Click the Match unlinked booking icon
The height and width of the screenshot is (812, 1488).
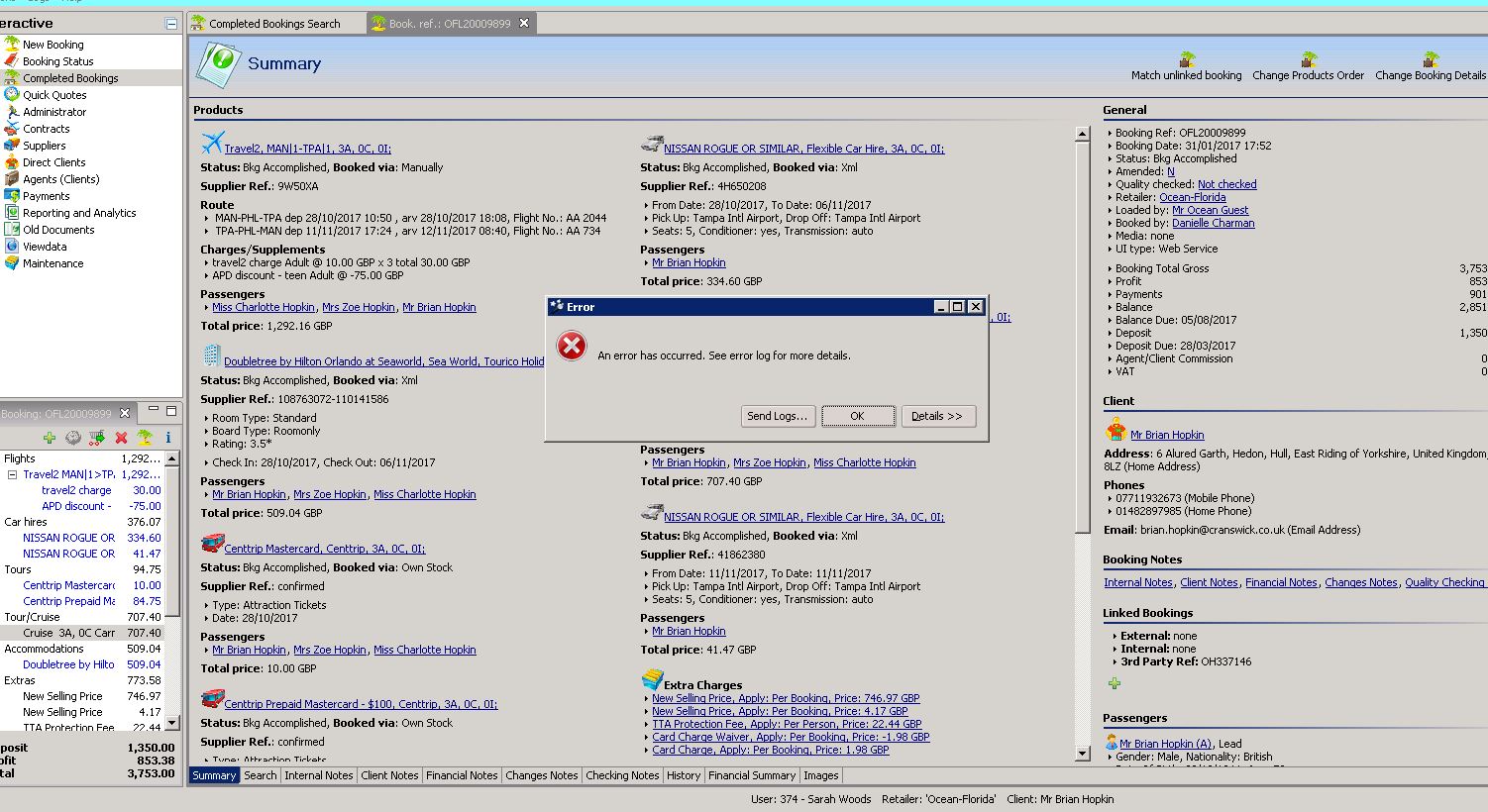pyautogui.click(x=1186, y=60)
